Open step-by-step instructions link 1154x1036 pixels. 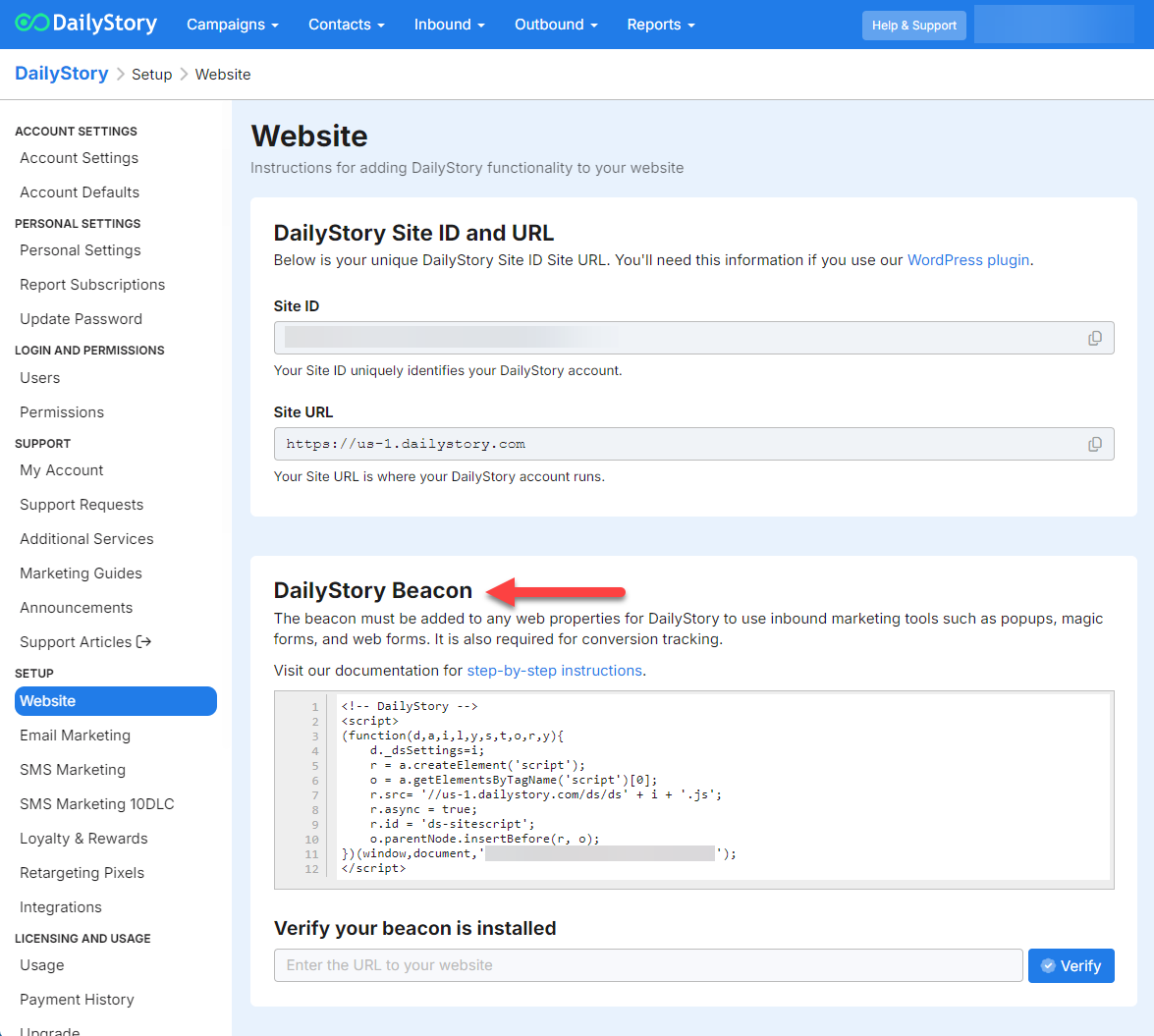(555, 671)
